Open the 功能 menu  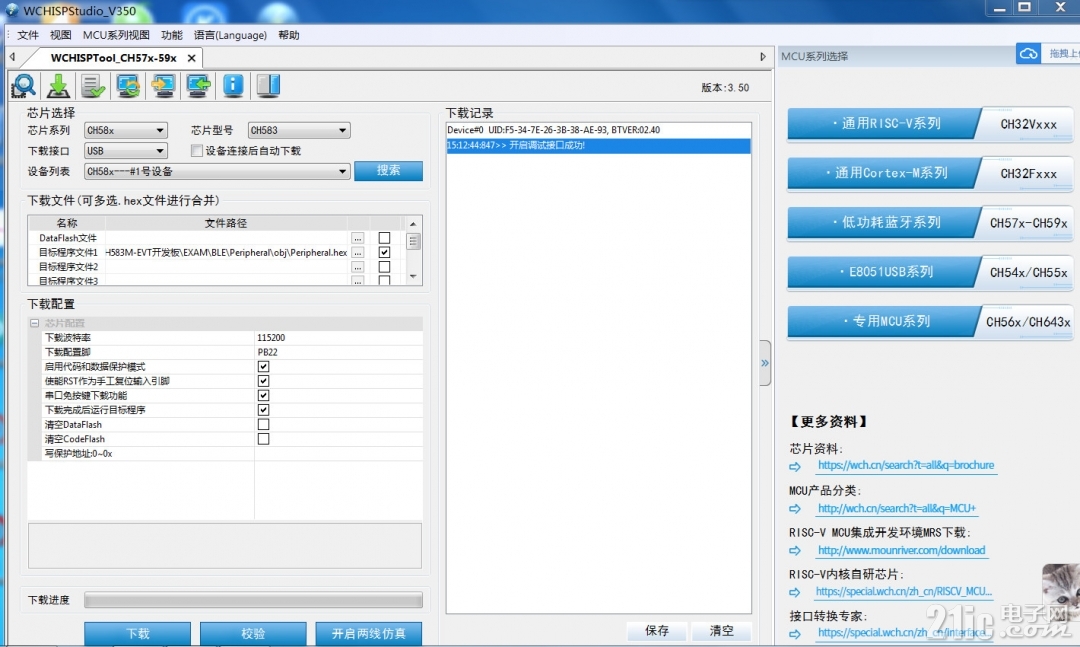coord(172,35)
